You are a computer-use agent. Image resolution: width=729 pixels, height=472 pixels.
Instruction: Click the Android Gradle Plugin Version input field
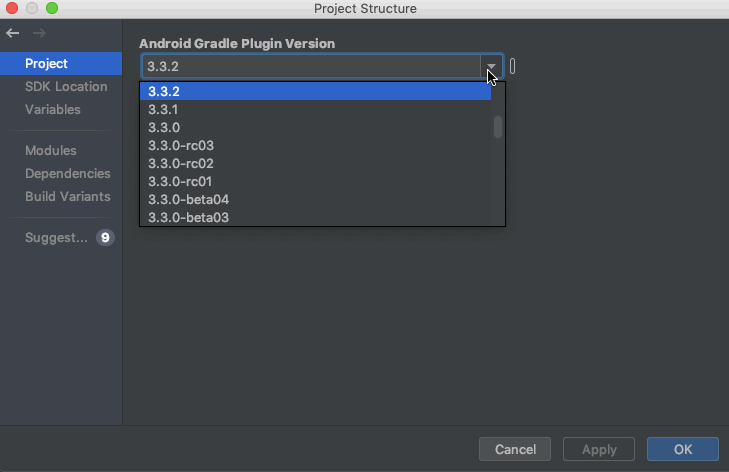click(311, 66)
